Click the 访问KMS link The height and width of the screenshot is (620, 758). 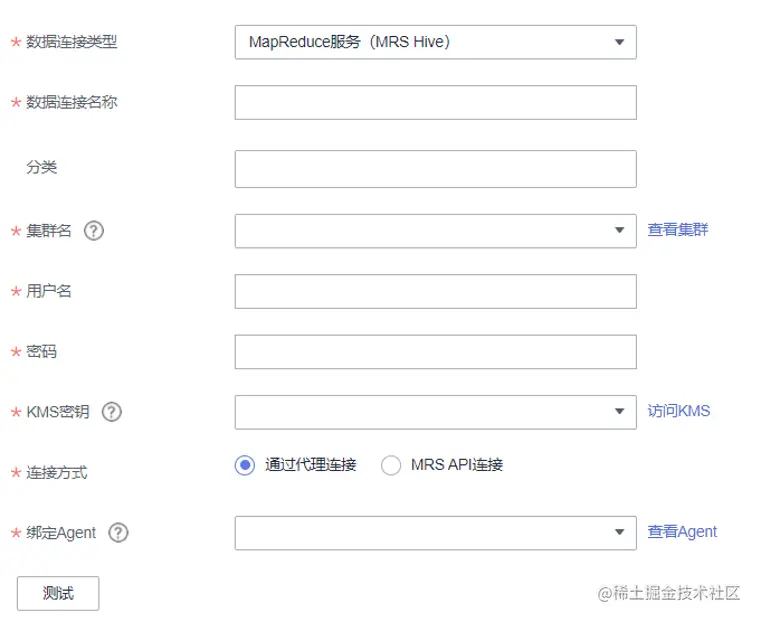tap(679, 411)
